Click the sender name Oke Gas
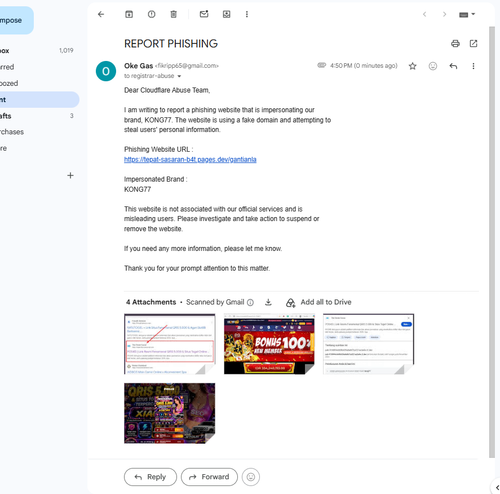 click(x=138, y=66)
